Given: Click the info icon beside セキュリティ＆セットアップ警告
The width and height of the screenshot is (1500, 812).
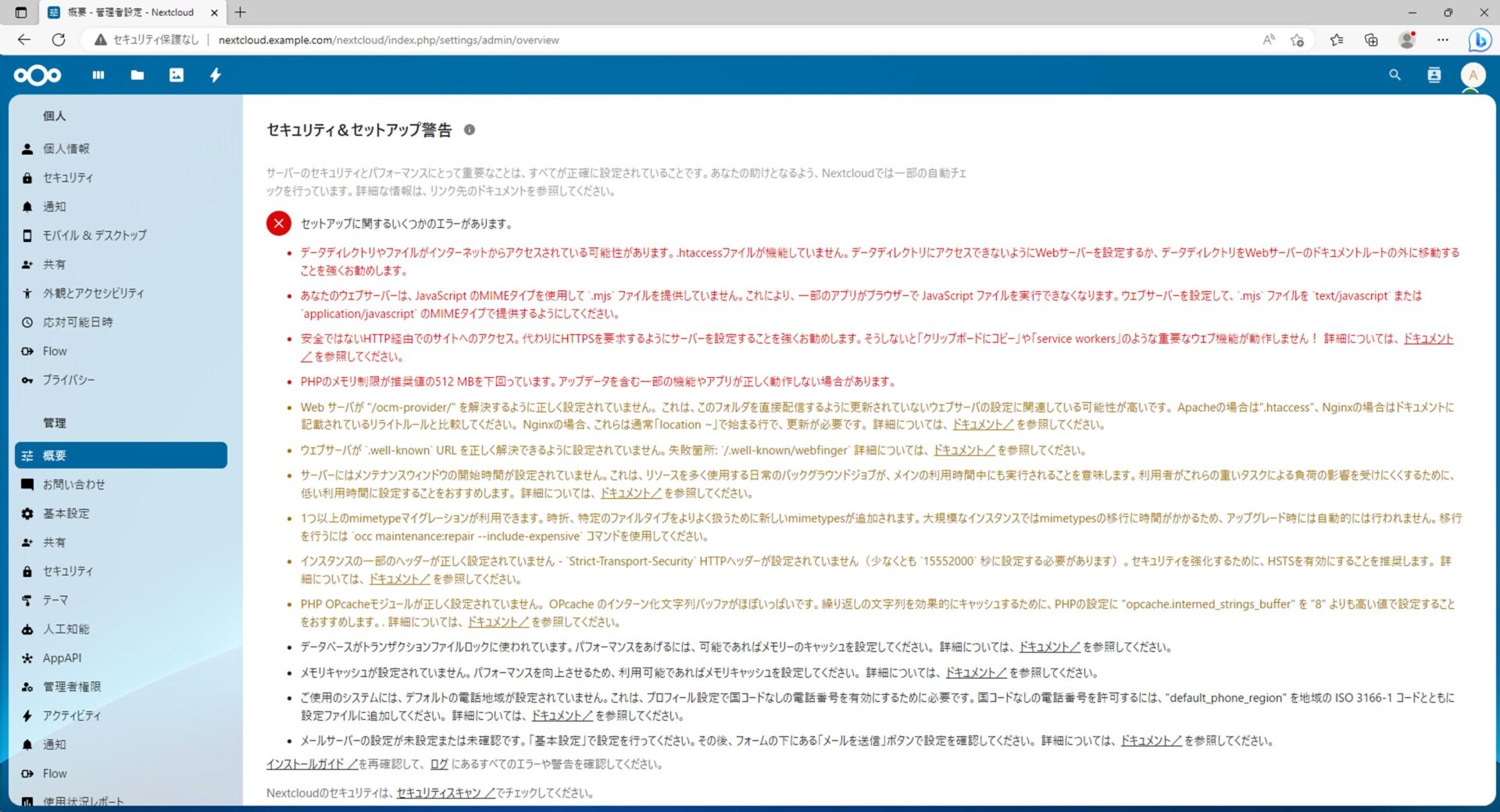Looking at the screenshot, I should (470, 130).
